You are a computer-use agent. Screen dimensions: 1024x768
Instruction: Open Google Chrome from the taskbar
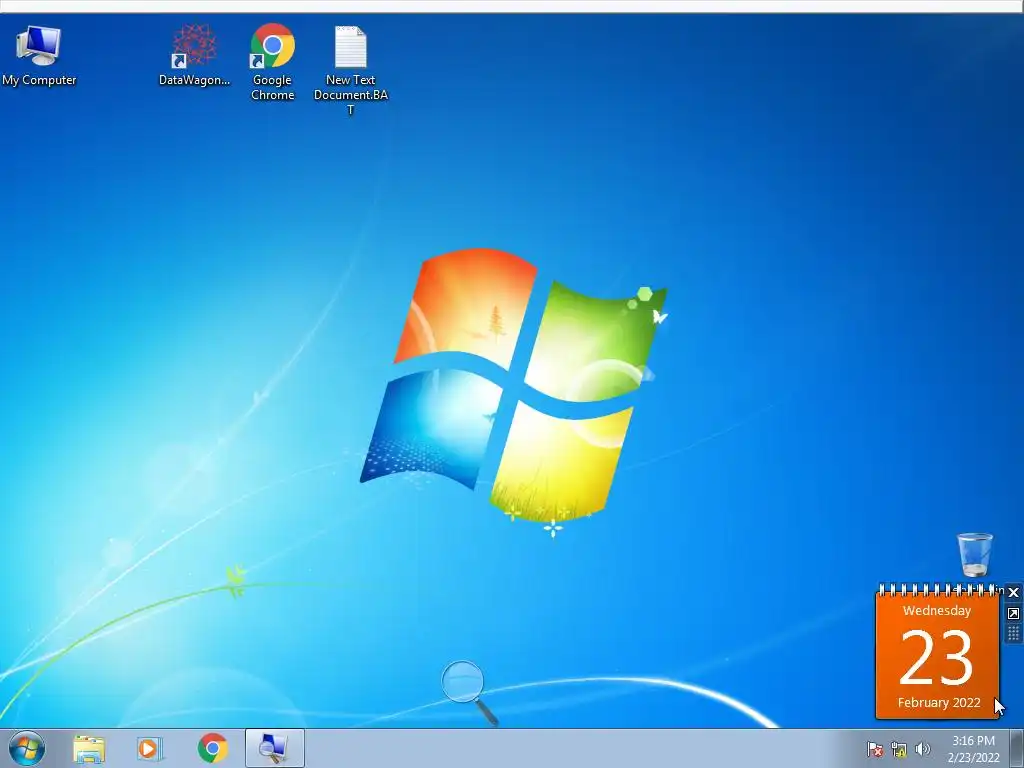tap(212, 748)
